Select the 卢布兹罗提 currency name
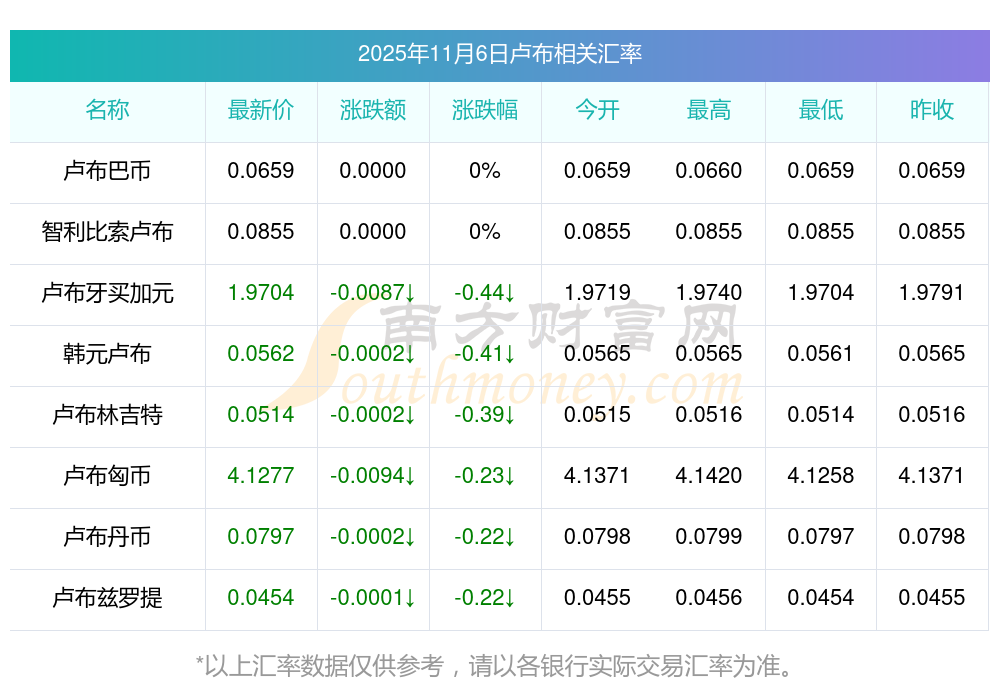 (107, 598)
